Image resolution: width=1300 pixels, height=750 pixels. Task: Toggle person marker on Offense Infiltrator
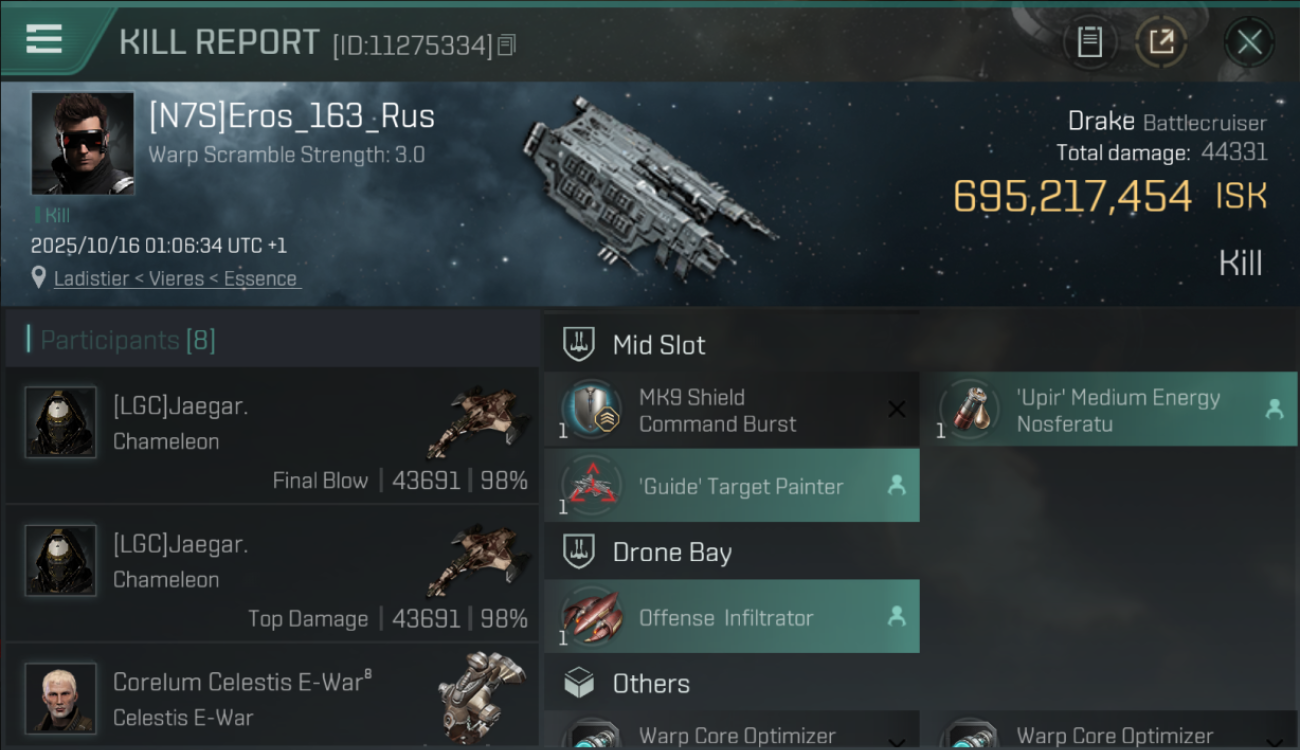(x=897, y=617)
